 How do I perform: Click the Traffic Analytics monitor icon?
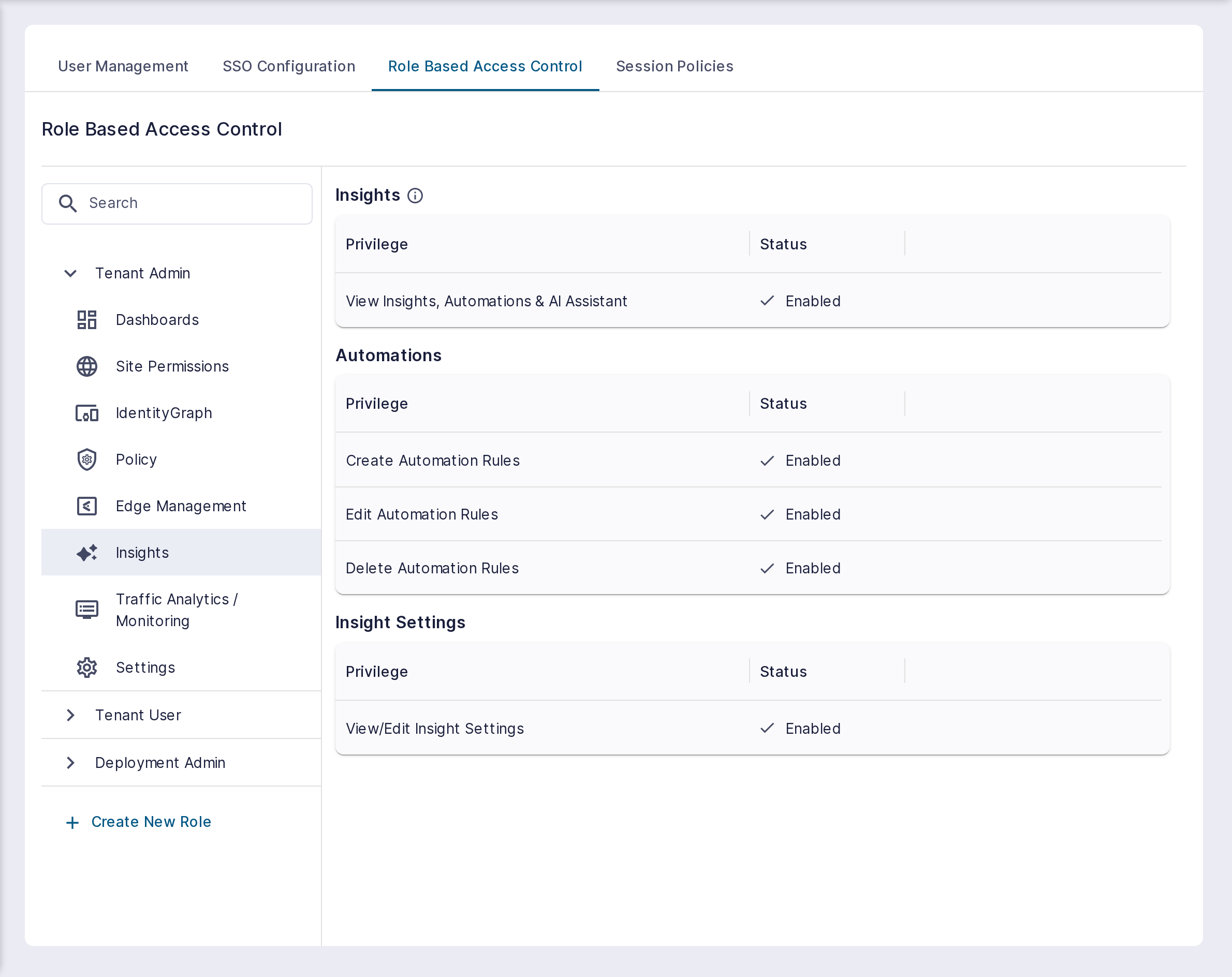click(87, 610)
